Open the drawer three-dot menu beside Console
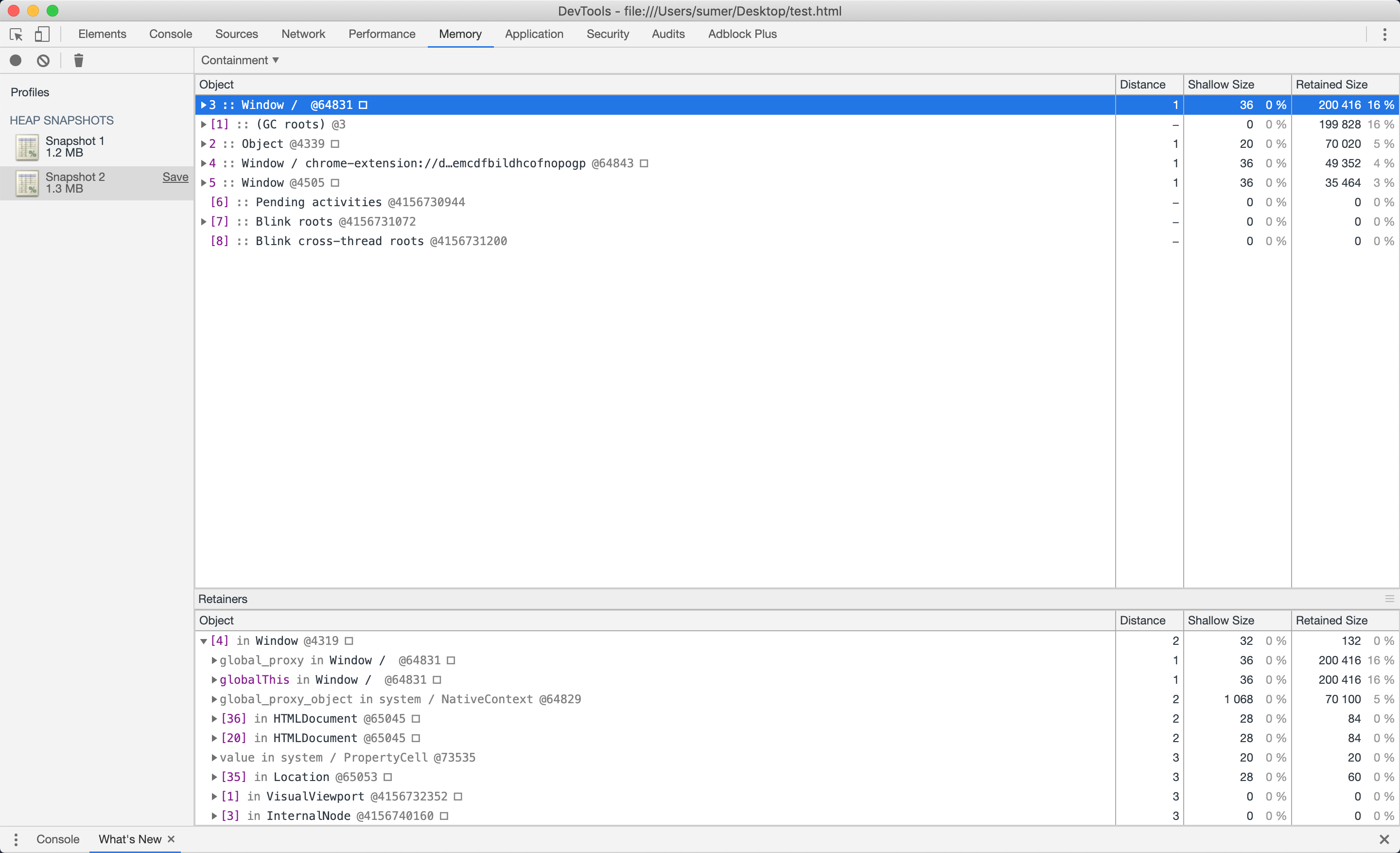 pos(16,839)
